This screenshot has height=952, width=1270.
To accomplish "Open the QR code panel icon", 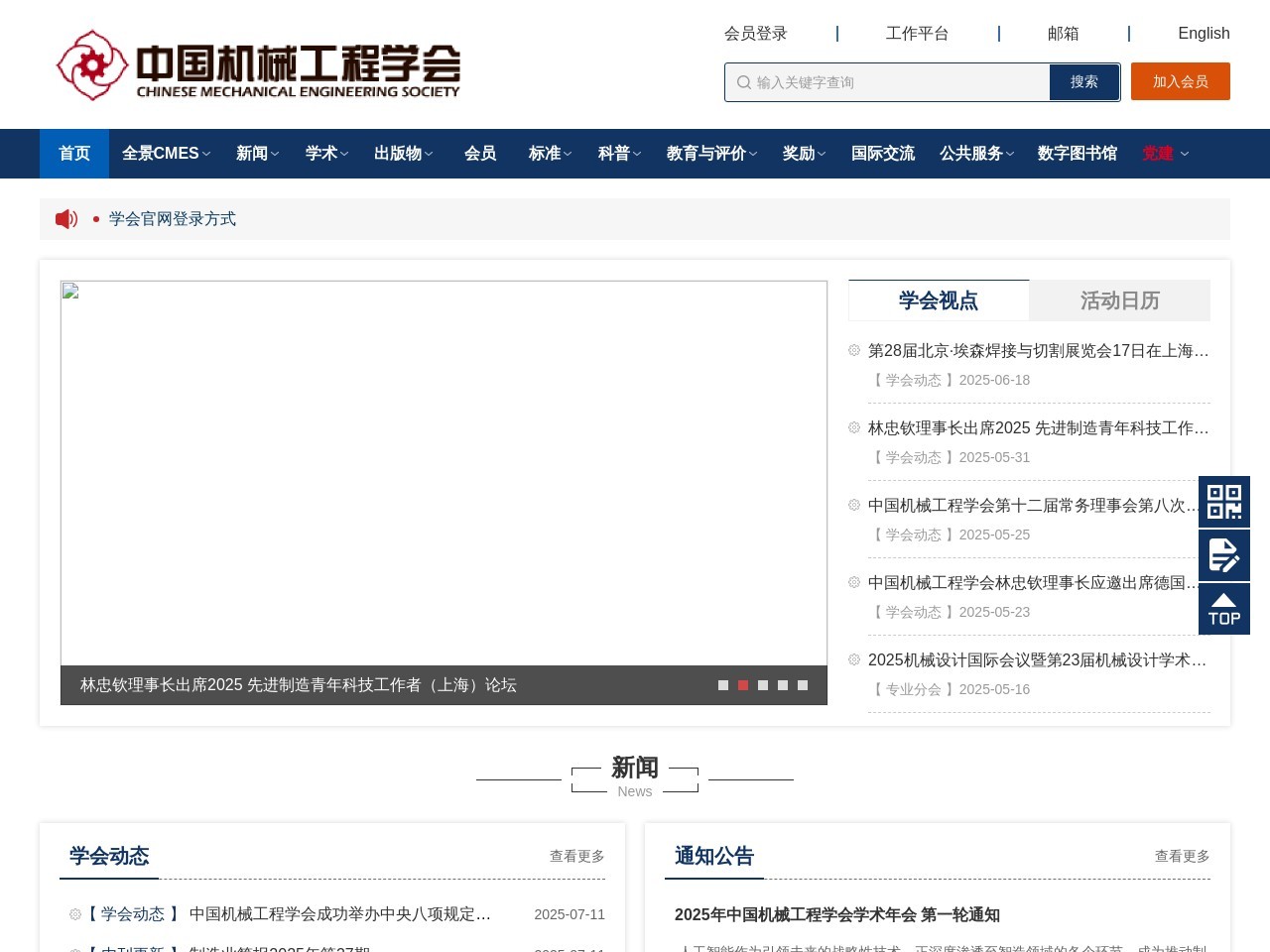I will (1224, 502).
